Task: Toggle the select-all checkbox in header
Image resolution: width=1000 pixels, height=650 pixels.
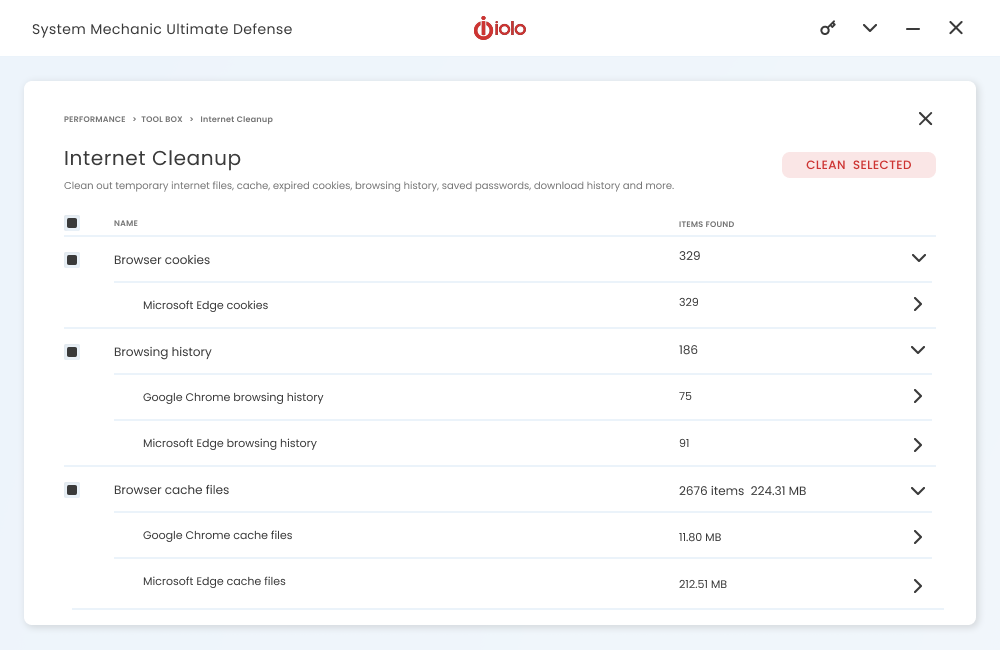Action: click(72, 223)
